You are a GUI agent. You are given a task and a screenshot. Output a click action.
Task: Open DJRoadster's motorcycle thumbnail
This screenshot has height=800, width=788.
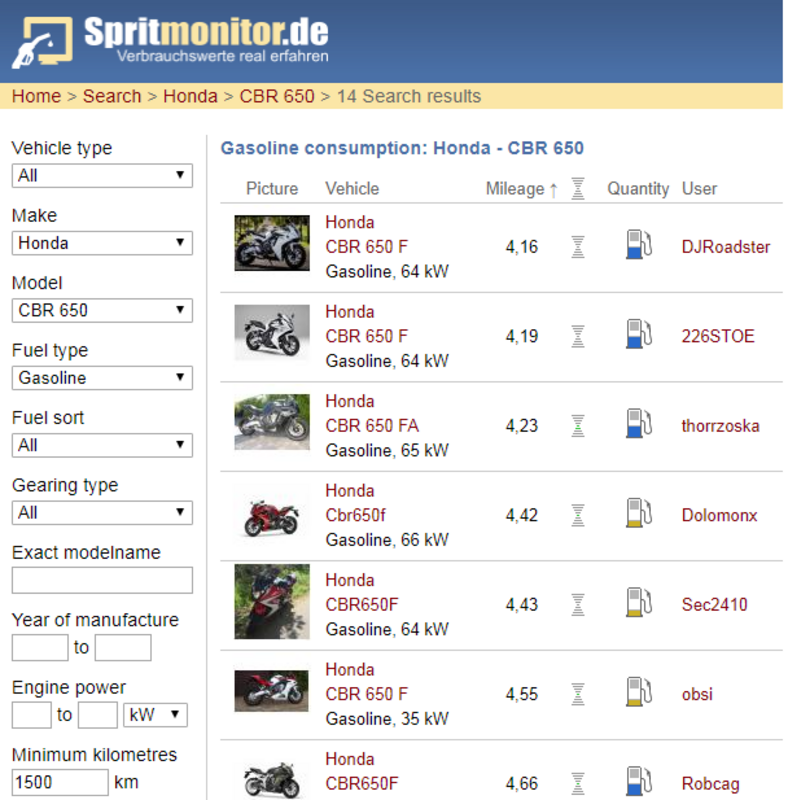tap(272, 243)
